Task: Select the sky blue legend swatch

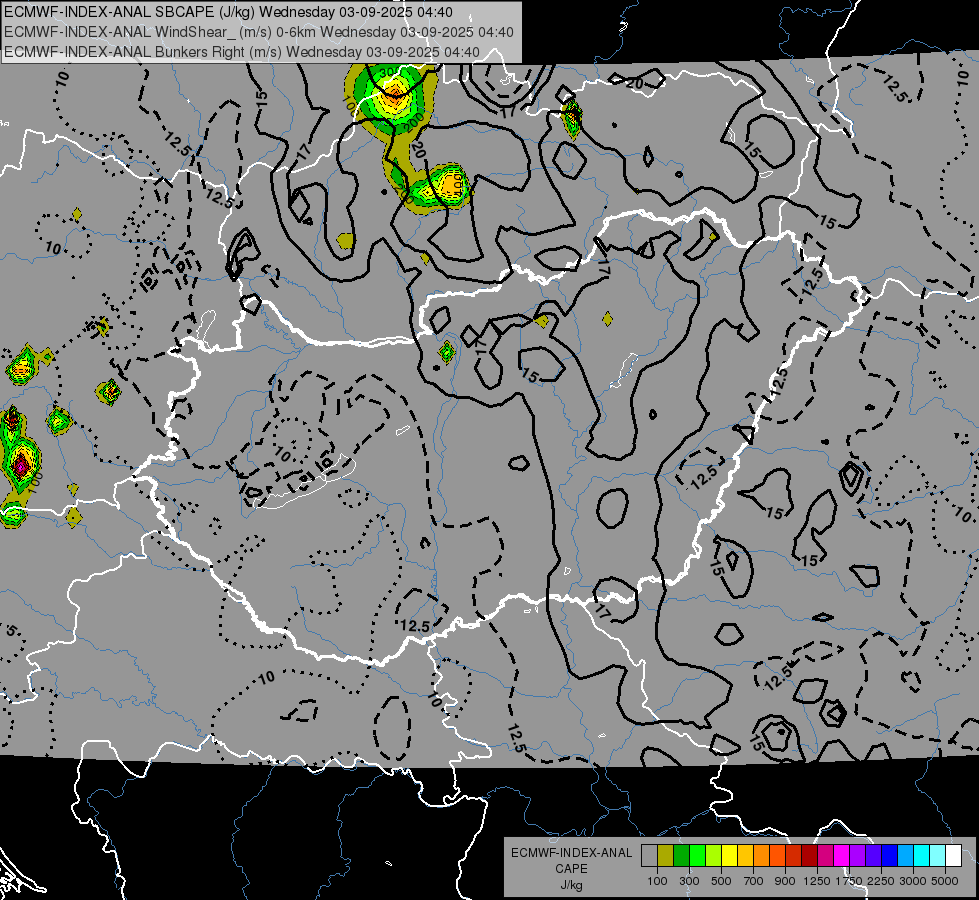Action: 905,856
